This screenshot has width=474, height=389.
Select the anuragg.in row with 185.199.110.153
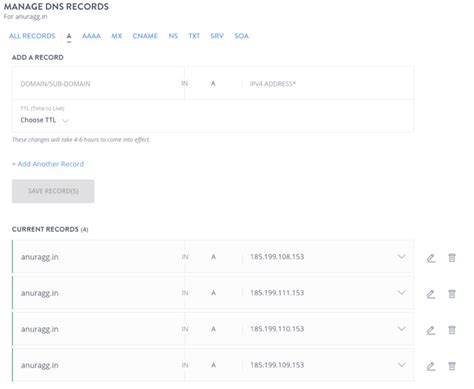pos(213,329)
